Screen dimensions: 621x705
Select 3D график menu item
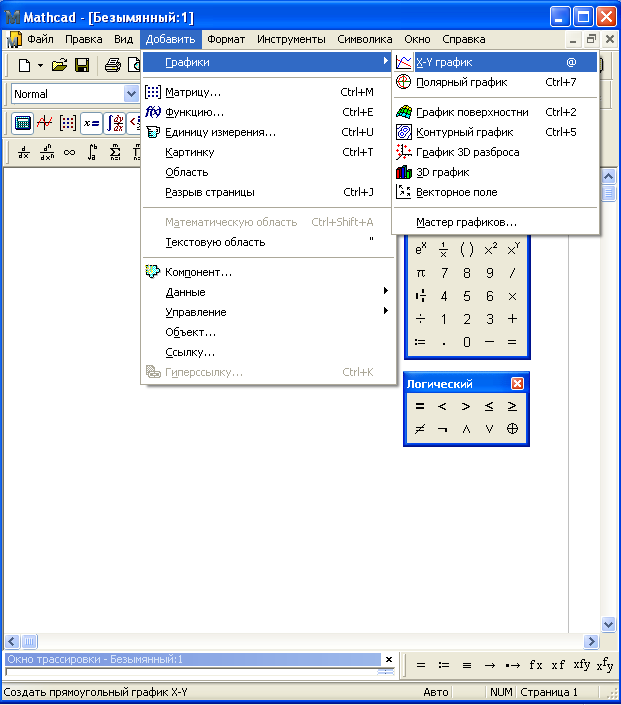click(496, 172)
